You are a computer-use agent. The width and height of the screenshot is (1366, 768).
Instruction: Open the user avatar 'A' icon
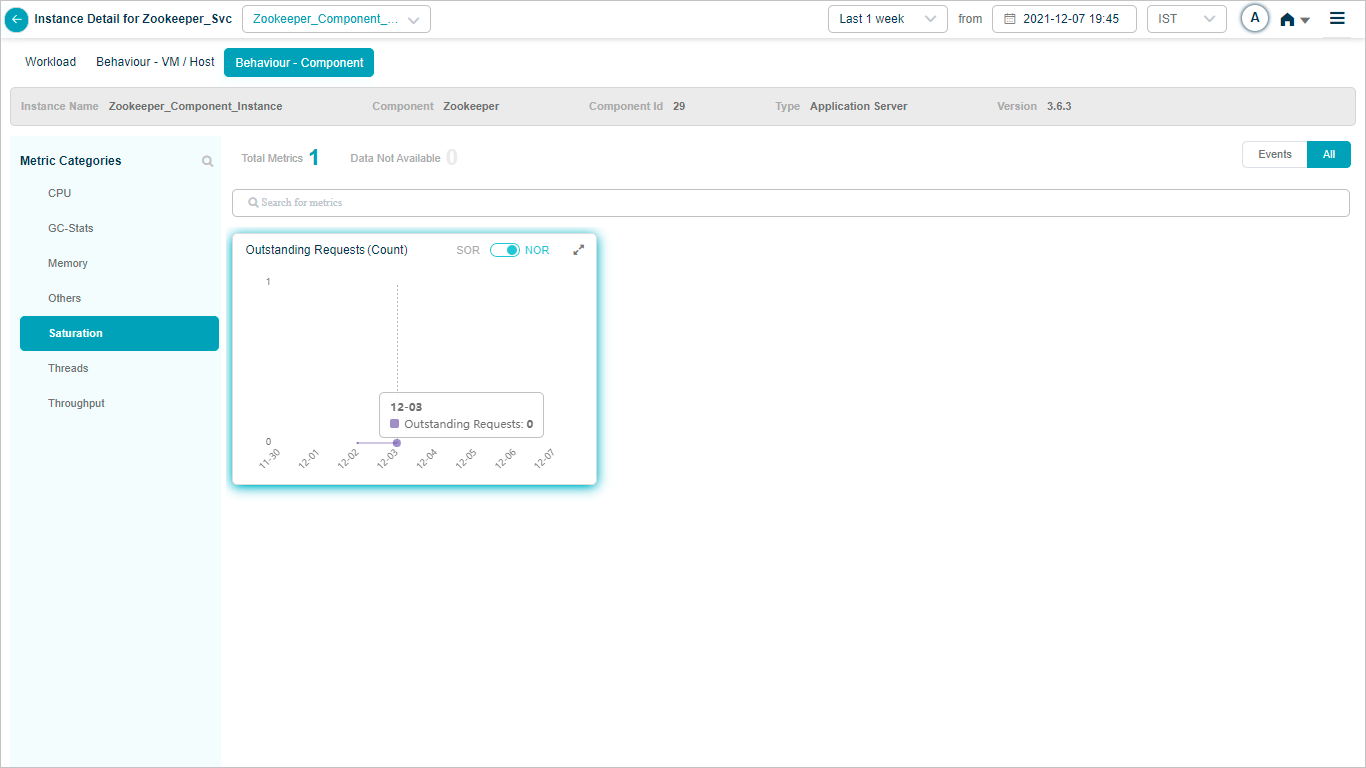pyautogui.click(x=1254, y=18)
